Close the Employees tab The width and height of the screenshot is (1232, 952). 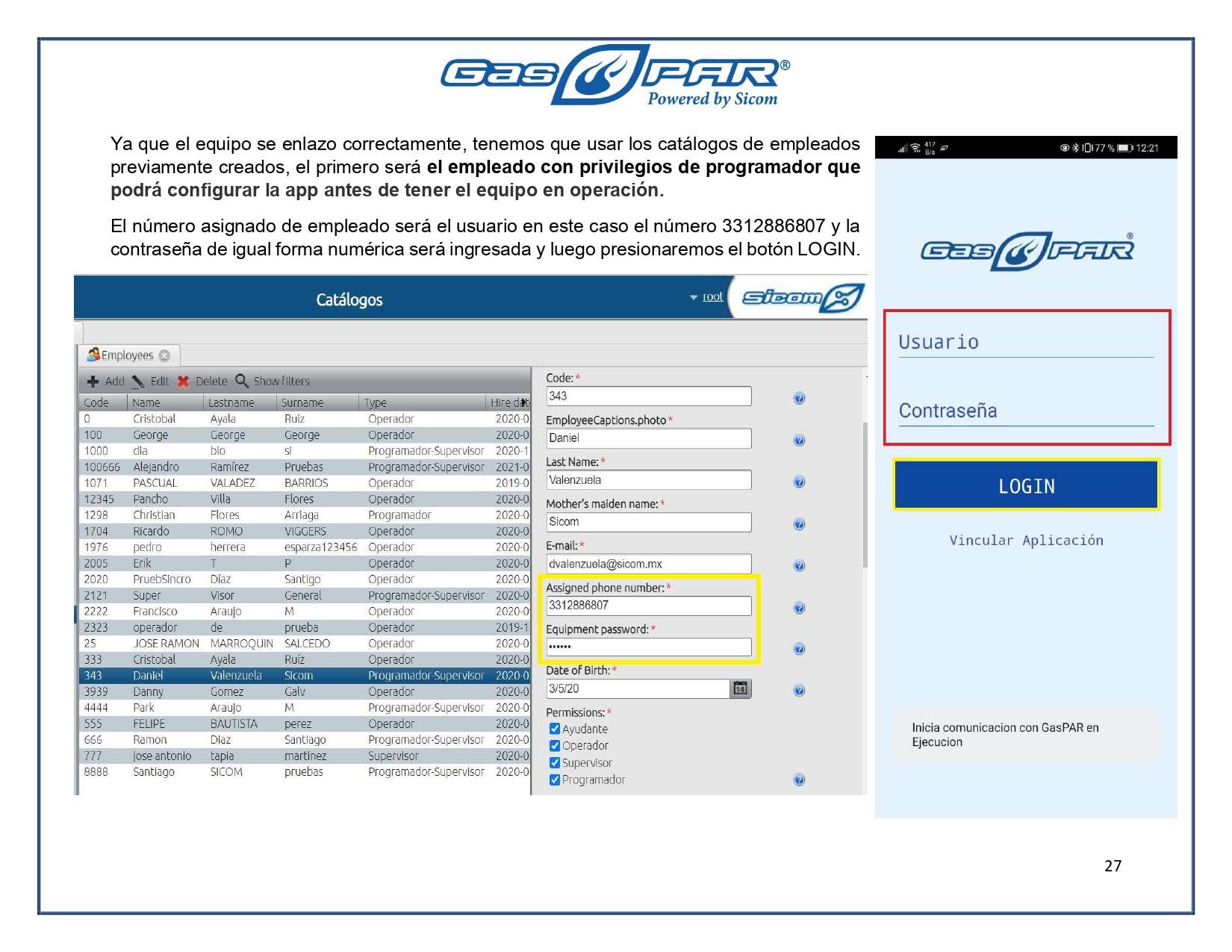(x=165, y=355)
